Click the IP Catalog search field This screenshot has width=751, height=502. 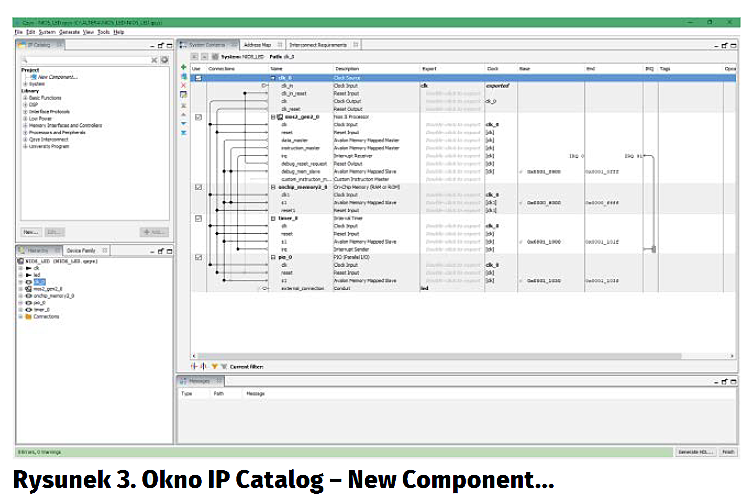click(84, 60)
